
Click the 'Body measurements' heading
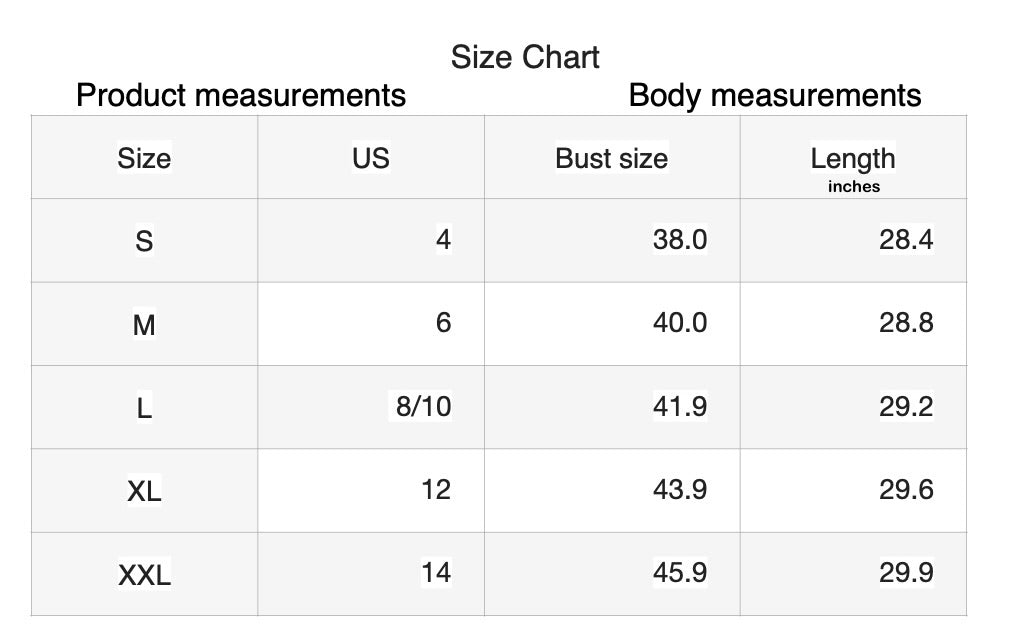(x=775, y=95)
